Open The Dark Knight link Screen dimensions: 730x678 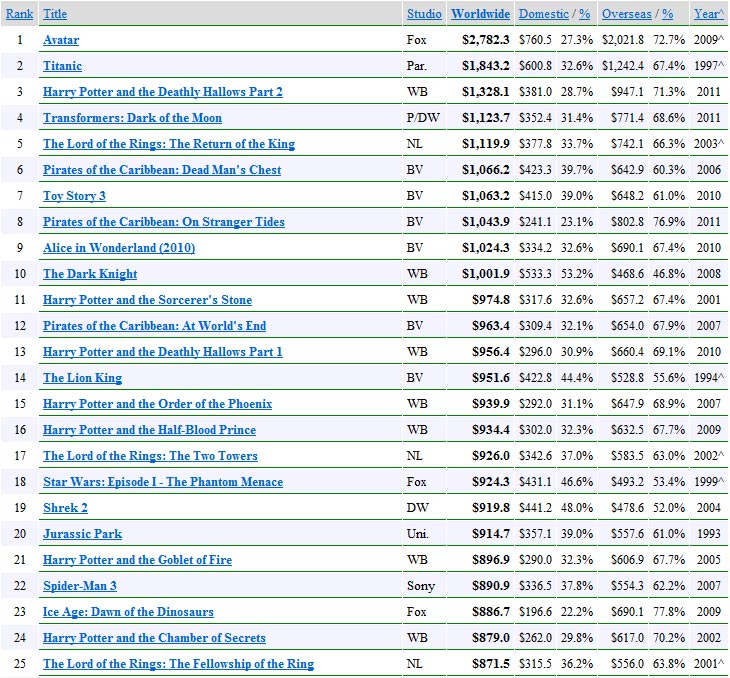click(x=90, y=274)
